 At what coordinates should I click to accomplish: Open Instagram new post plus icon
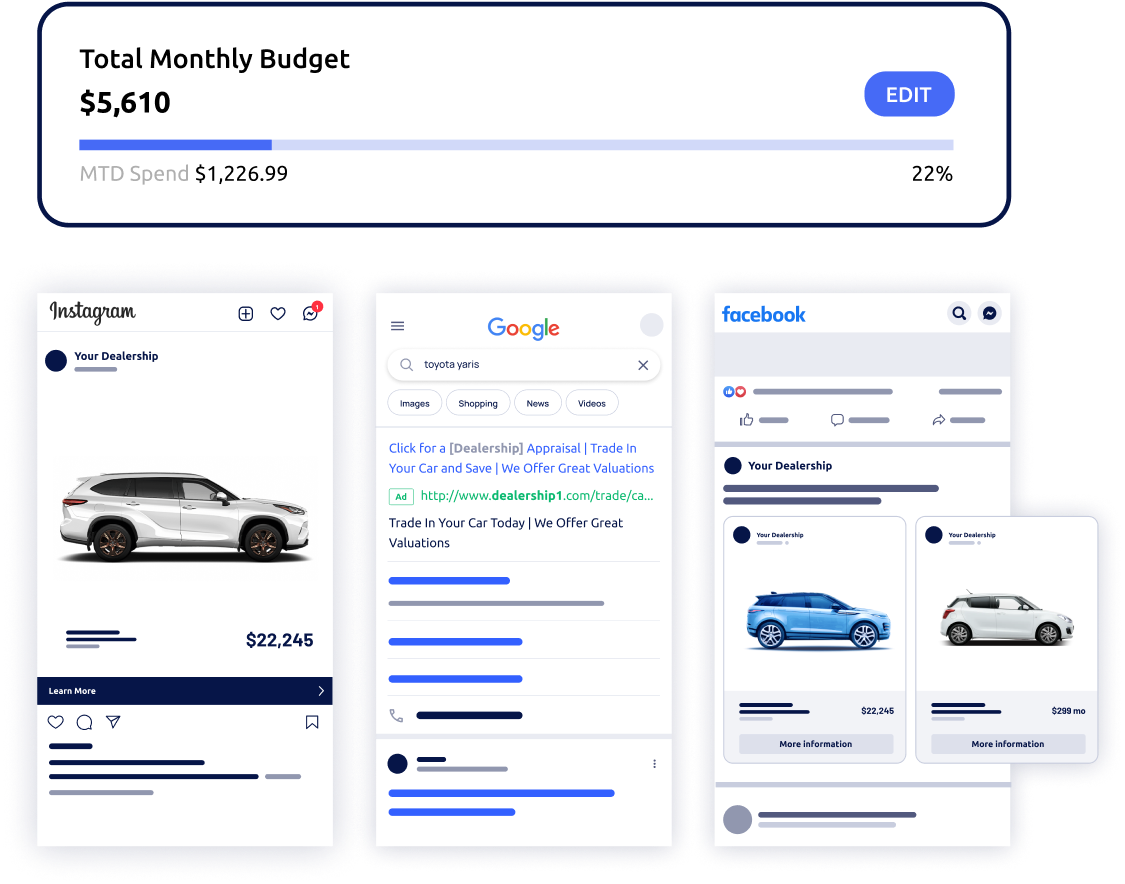click(x=245, y=314)
